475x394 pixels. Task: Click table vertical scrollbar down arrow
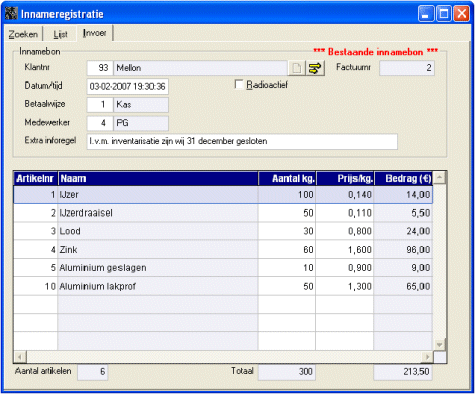(440, 345)
